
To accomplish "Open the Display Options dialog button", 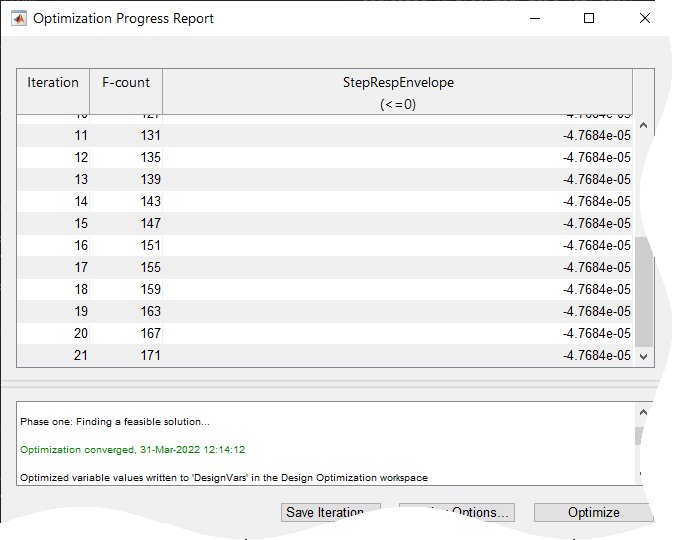I will coord(456,512).
